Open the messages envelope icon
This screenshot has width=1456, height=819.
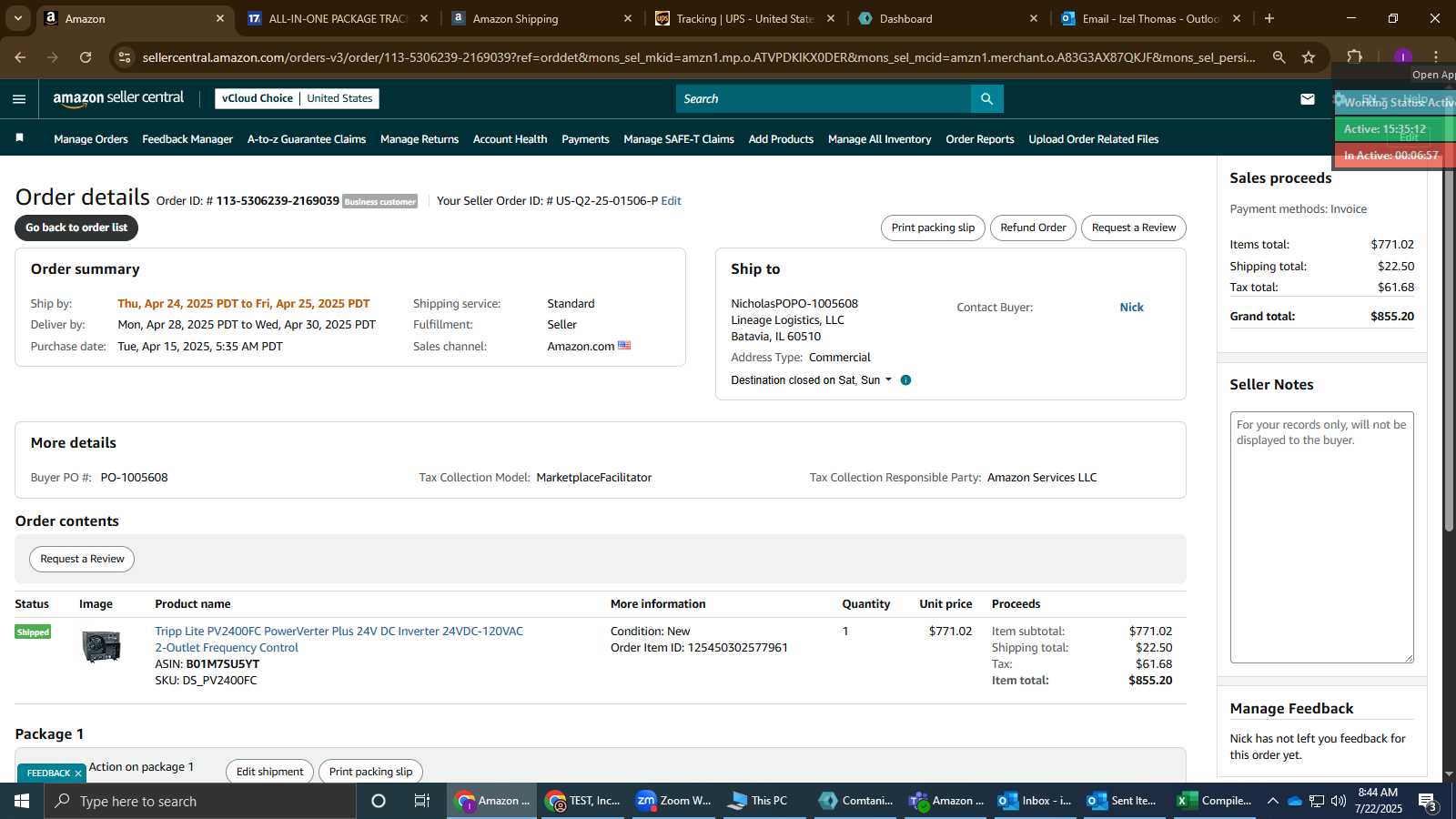pyautogui.click(x=1308, y=99)
